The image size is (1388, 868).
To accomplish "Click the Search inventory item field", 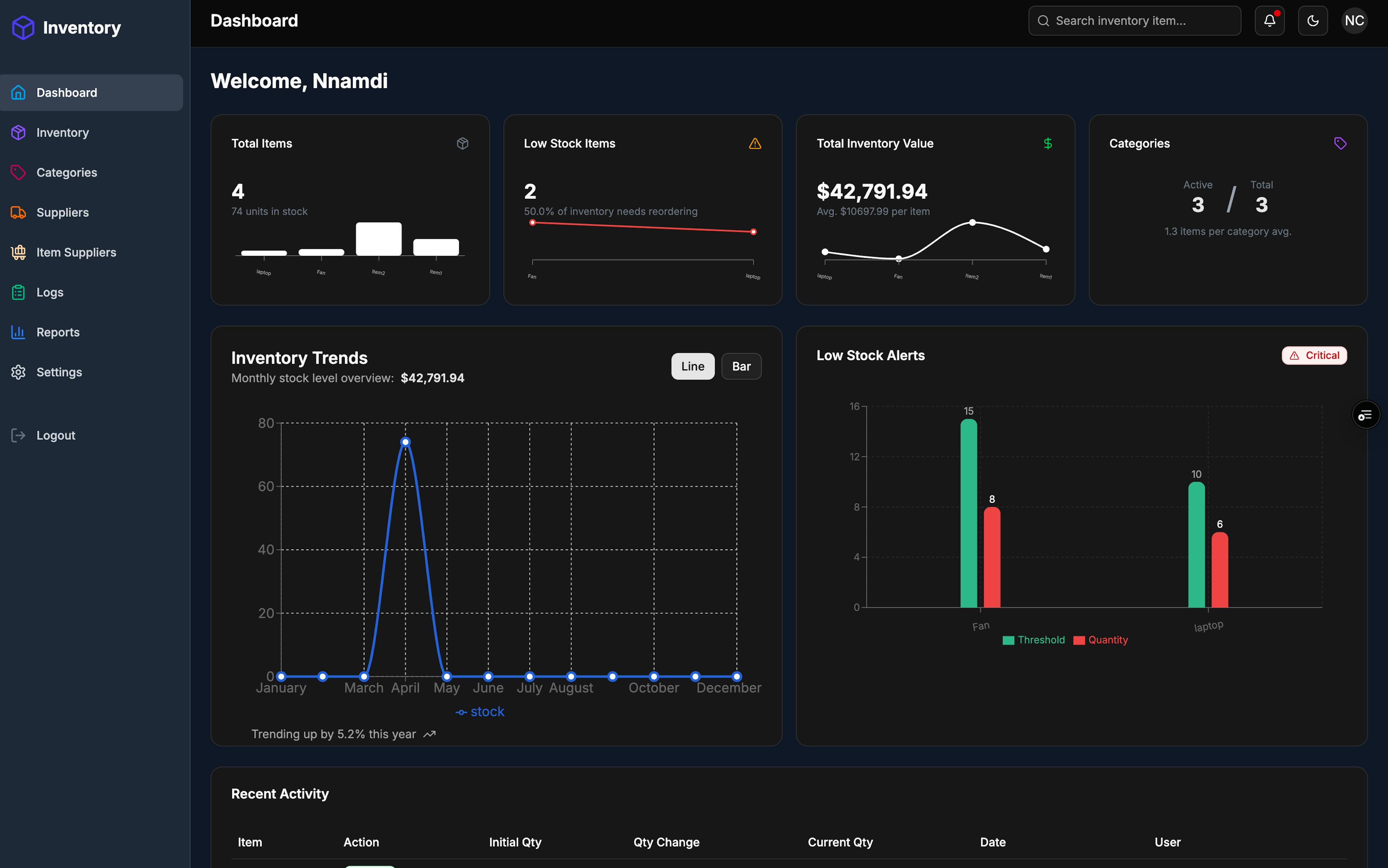I will (1134, 21).
